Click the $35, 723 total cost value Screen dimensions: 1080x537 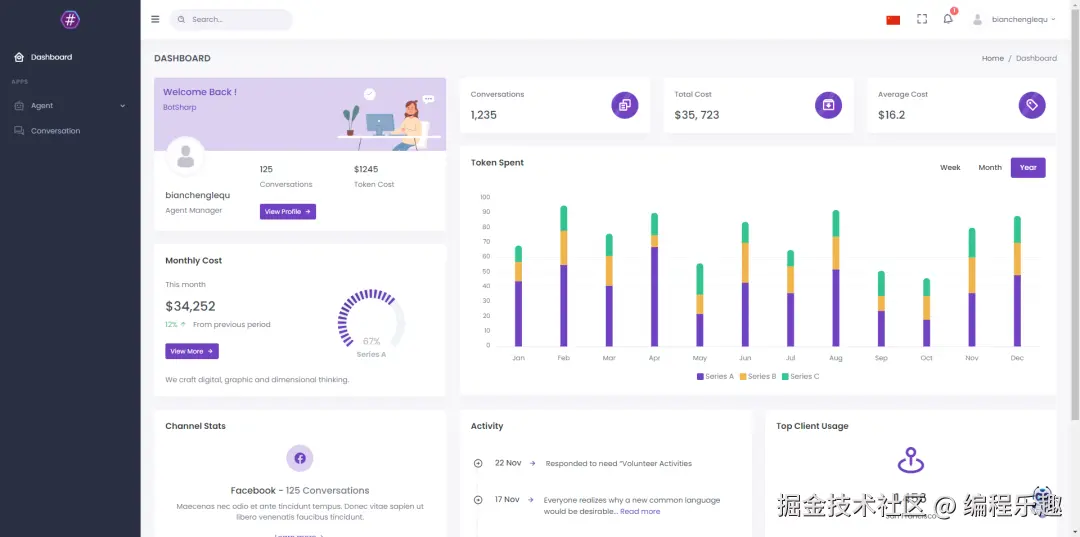pos(696,115)
